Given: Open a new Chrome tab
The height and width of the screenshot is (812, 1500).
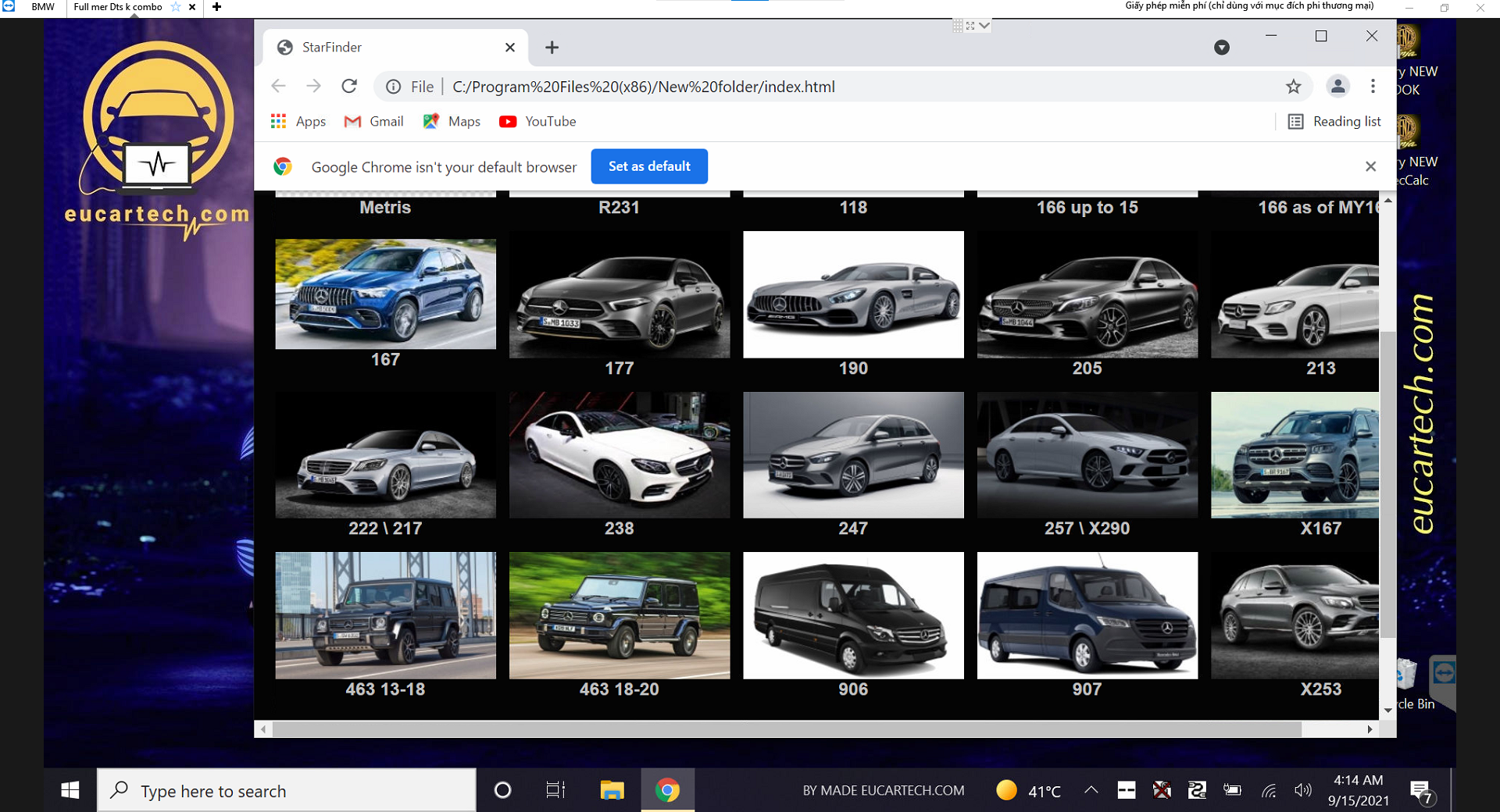Looking at the screenshot, I should (x=552, y=48).
